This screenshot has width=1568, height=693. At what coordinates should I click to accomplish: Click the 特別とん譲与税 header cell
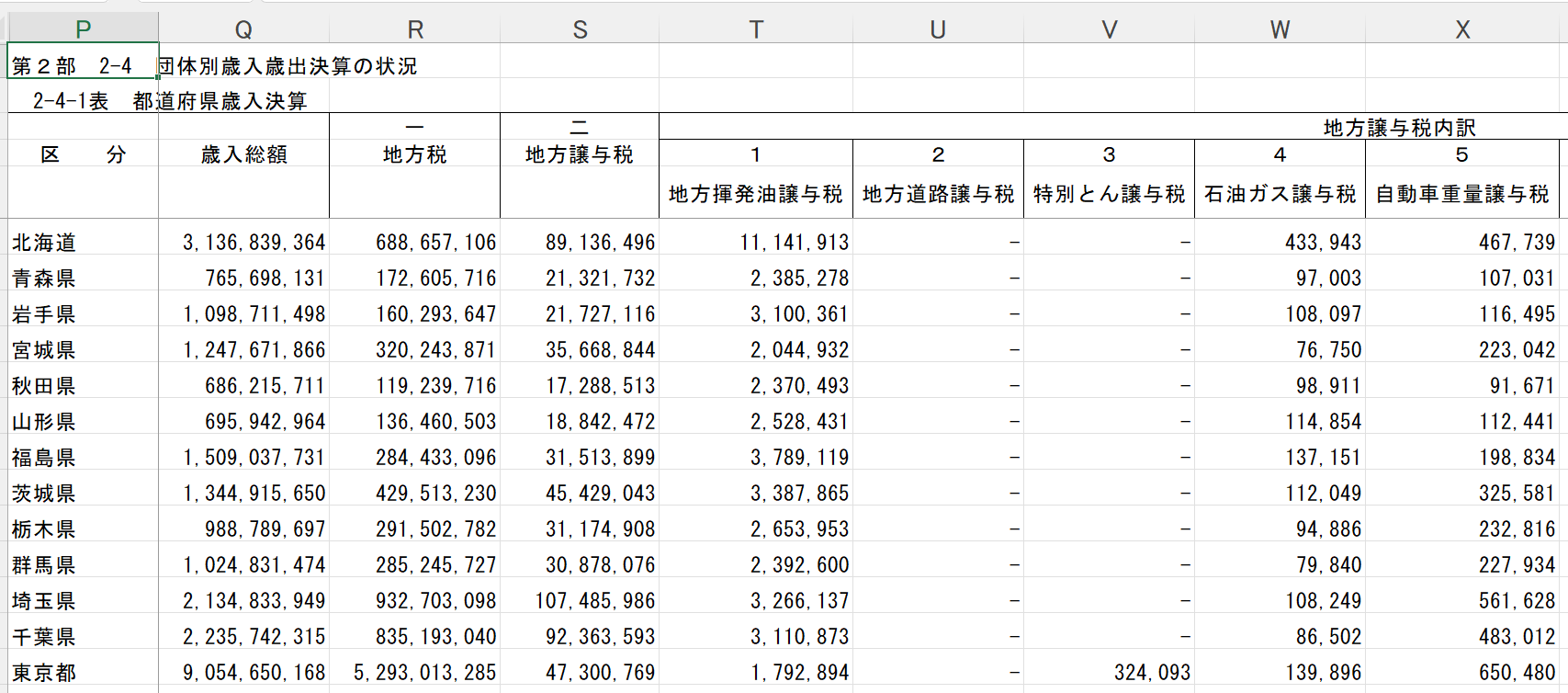point(1109,194)
